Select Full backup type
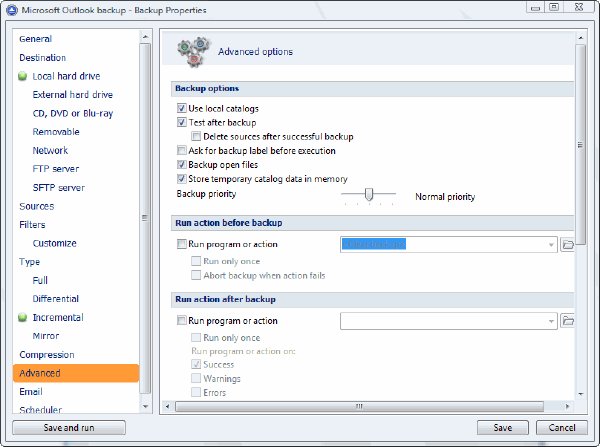600x447 pixels. point(40,281)
